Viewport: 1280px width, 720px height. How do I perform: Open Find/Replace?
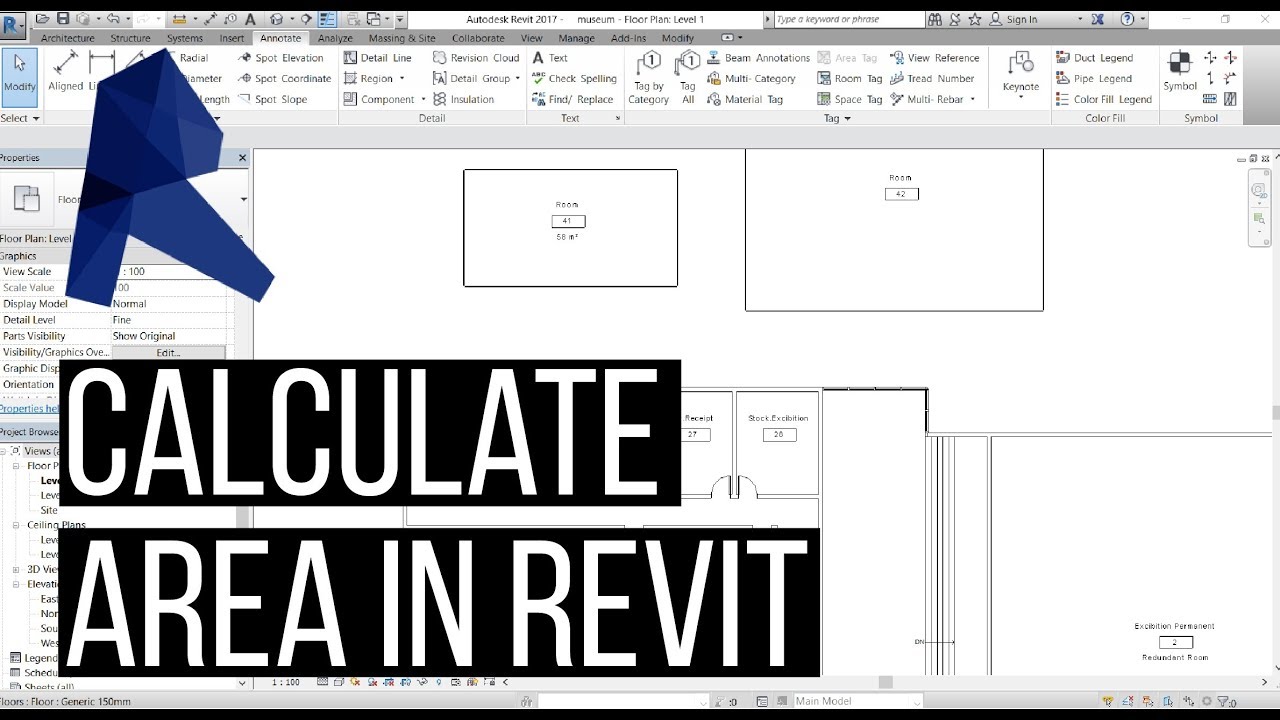[x=573, y=100]
